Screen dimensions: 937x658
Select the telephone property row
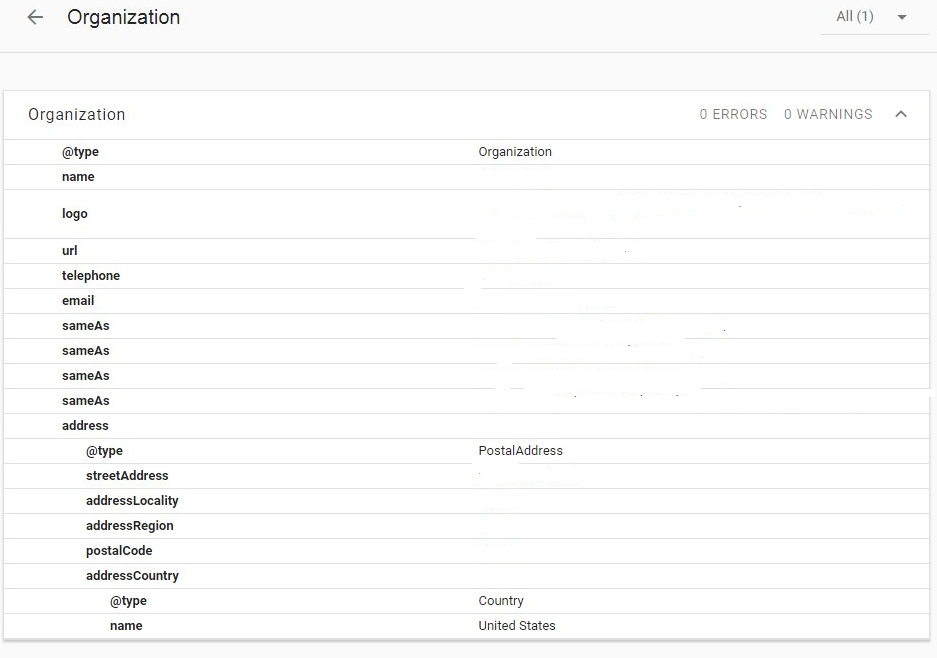point(91,276)
